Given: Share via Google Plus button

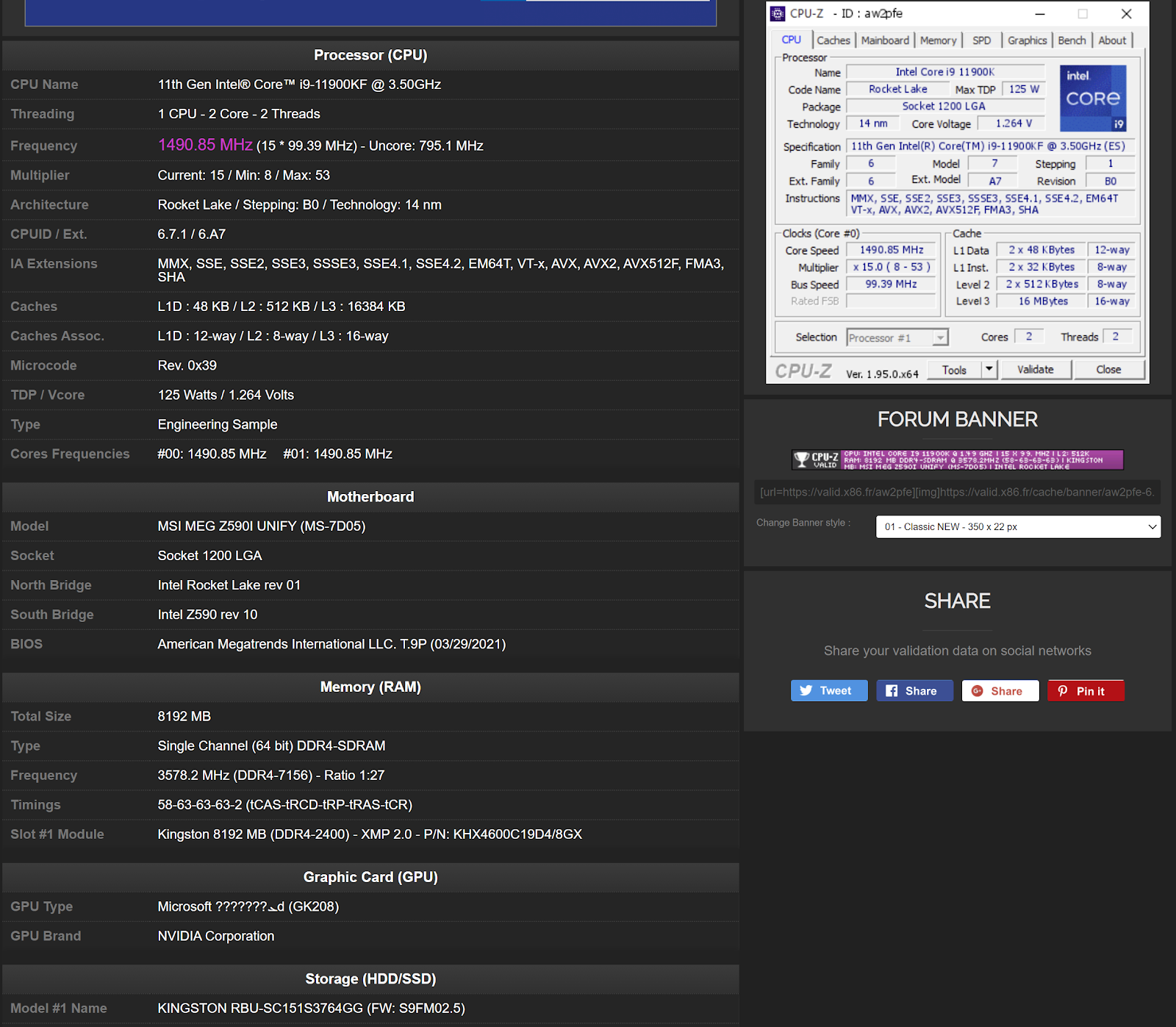Looking at the screenshot, I should [x=1000, y=690].
